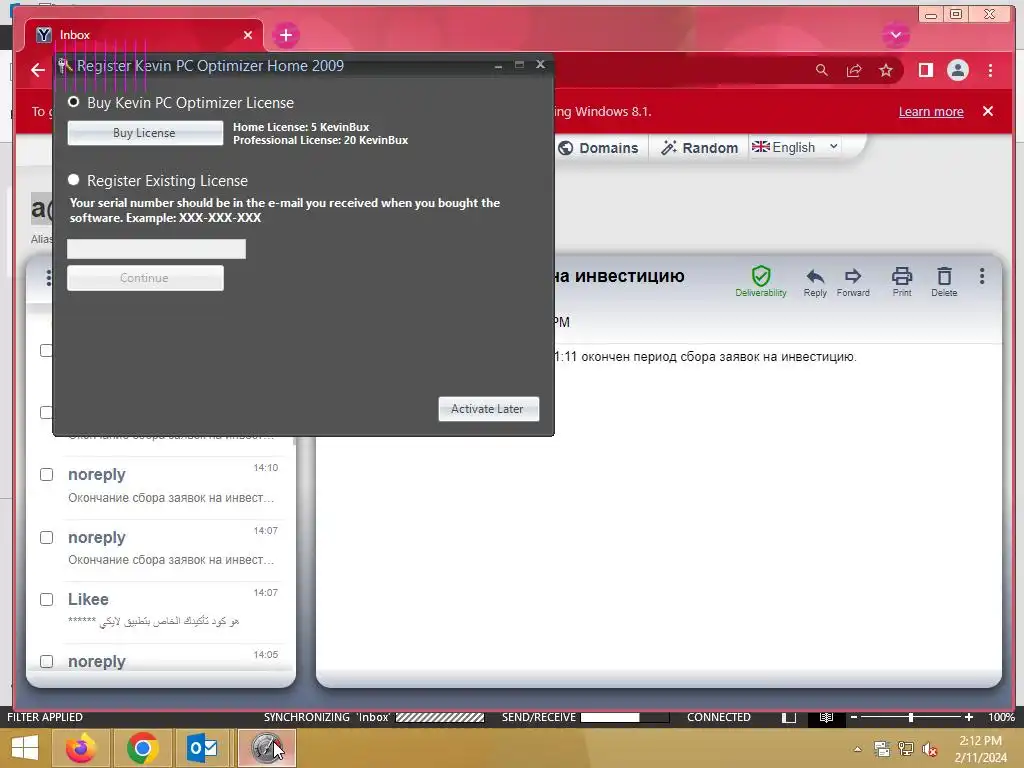Click the browser zoom search magnifier icon
This screenshot has height=768, width=1024.
tap(822, 70)
